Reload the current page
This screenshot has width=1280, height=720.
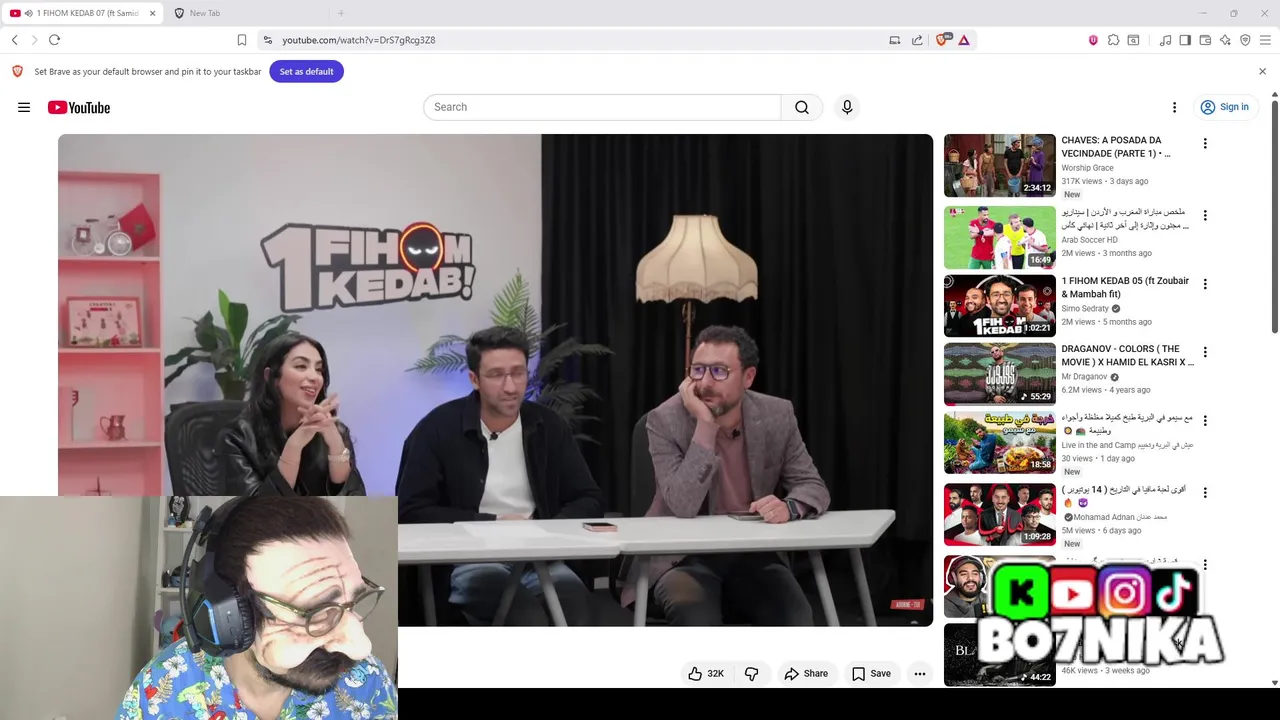click(x=54, y=40)
